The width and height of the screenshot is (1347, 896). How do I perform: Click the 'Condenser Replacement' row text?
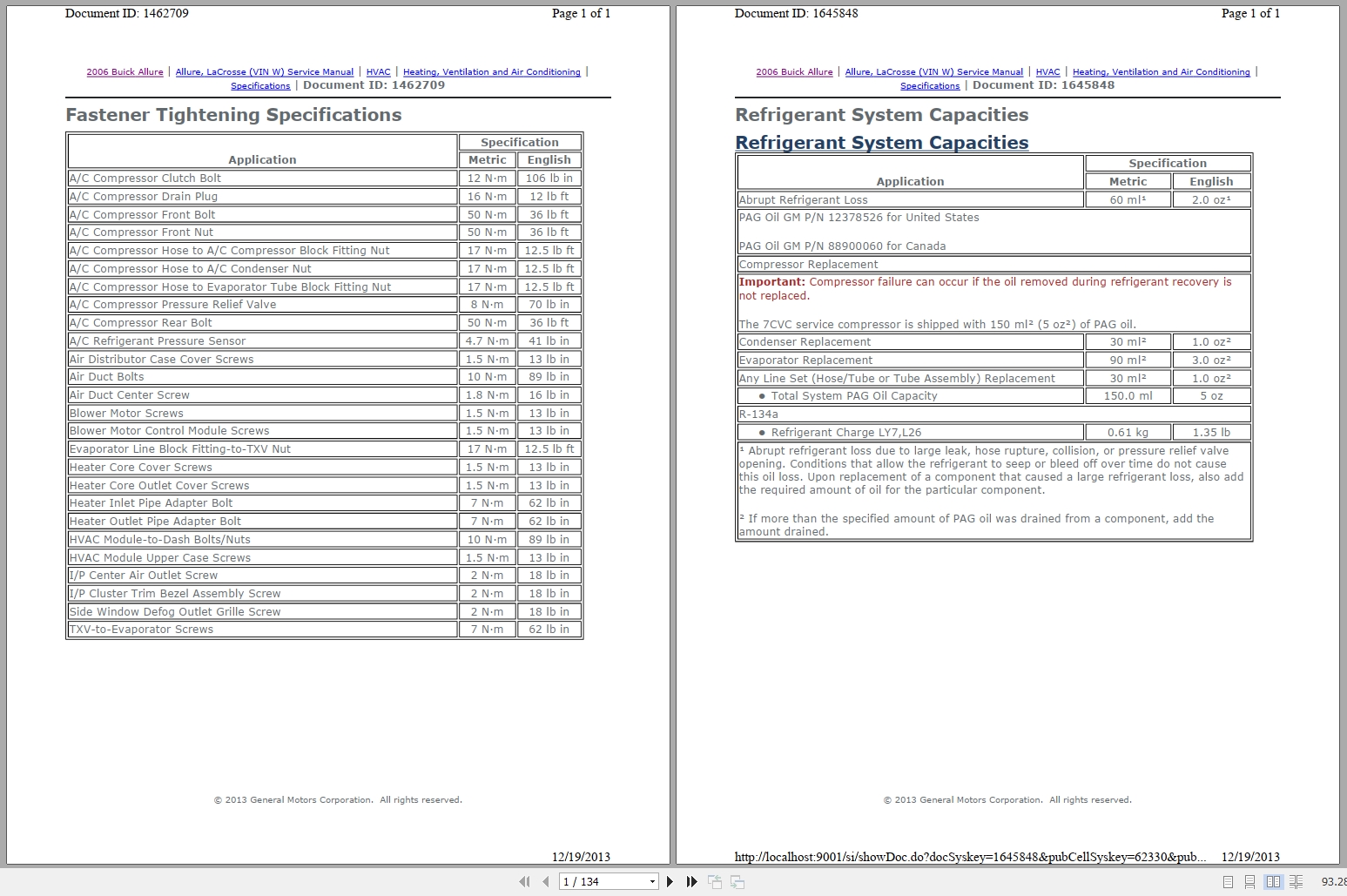[805, 342]
